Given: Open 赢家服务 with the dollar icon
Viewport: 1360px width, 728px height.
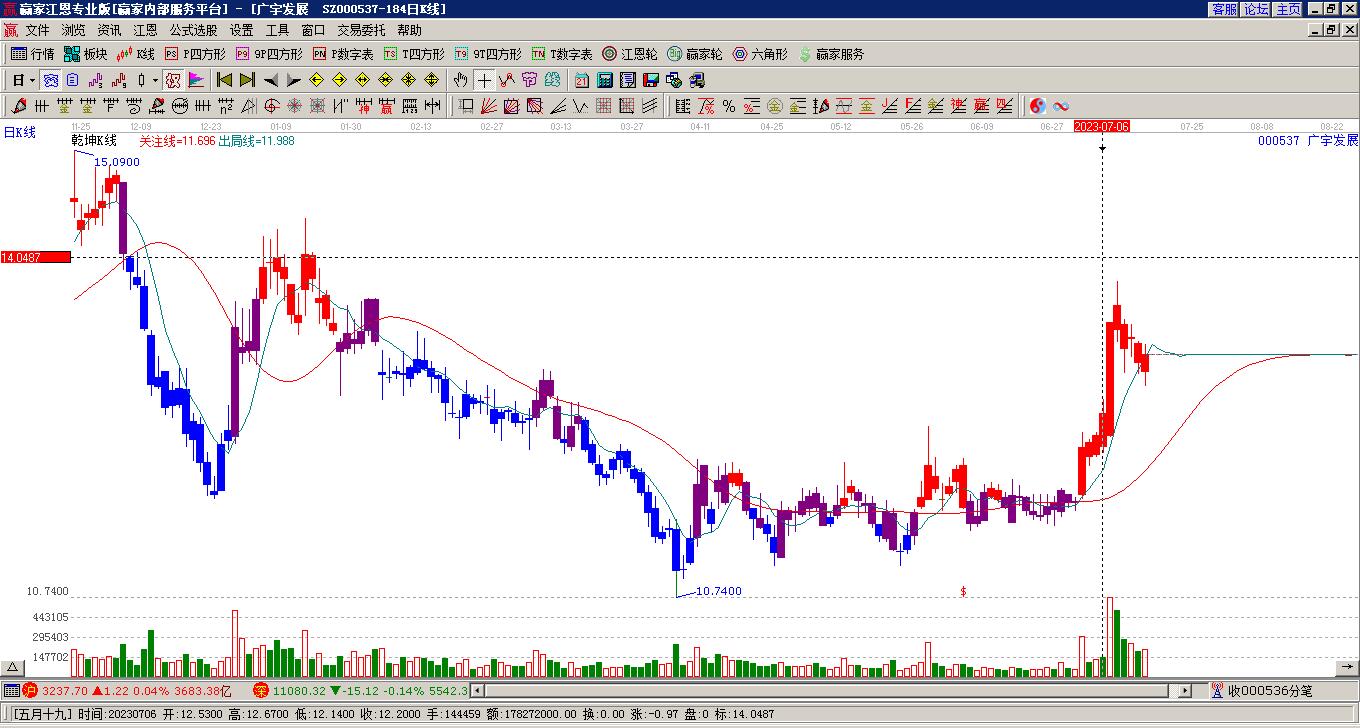Looking at the screenshot, I should point(831,54).
